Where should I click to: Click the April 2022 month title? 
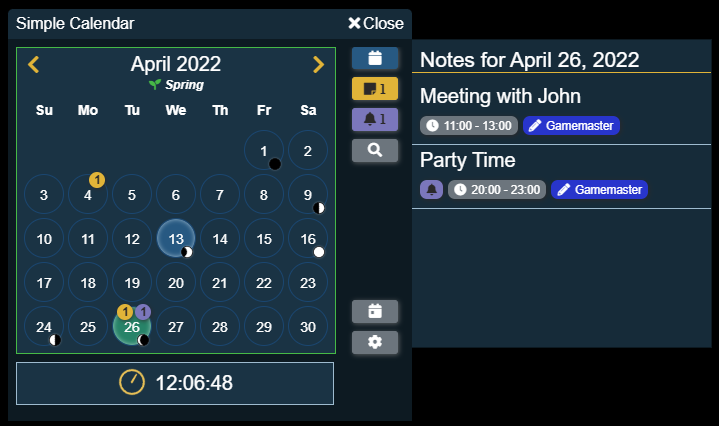(x=175, y=65)
